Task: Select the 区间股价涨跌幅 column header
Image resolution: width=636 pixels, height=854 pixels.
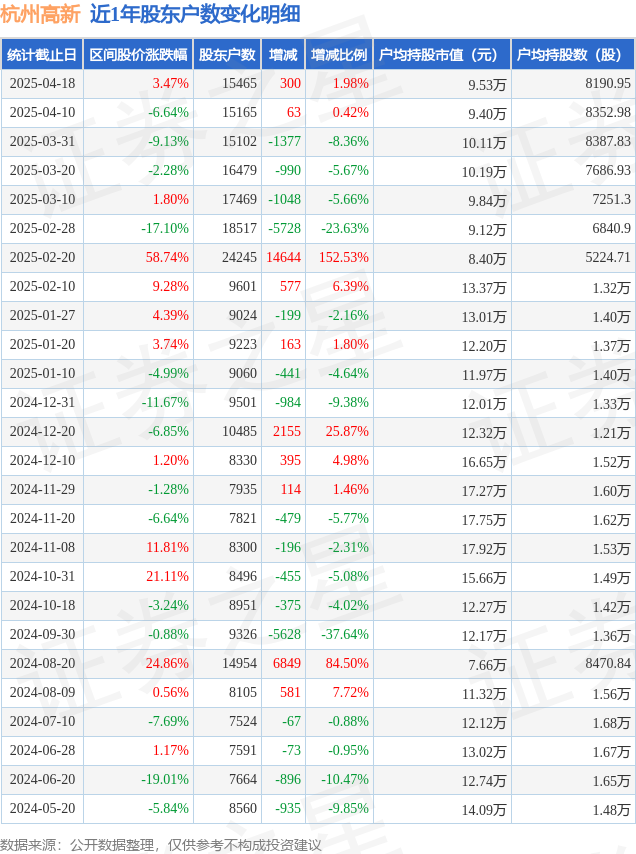Action: (x=138, y=54)
